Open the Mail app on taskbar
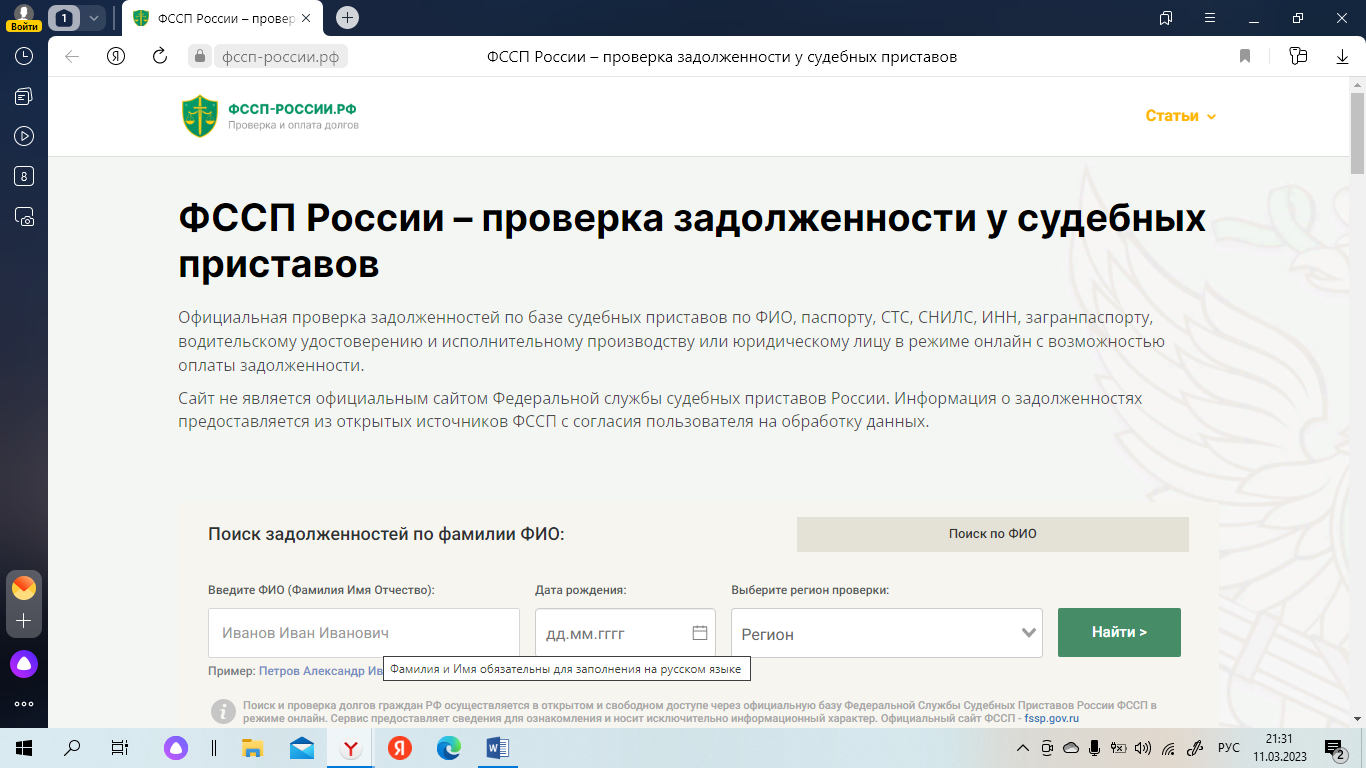Screen dimensions: 1366x768 (302, 747)
